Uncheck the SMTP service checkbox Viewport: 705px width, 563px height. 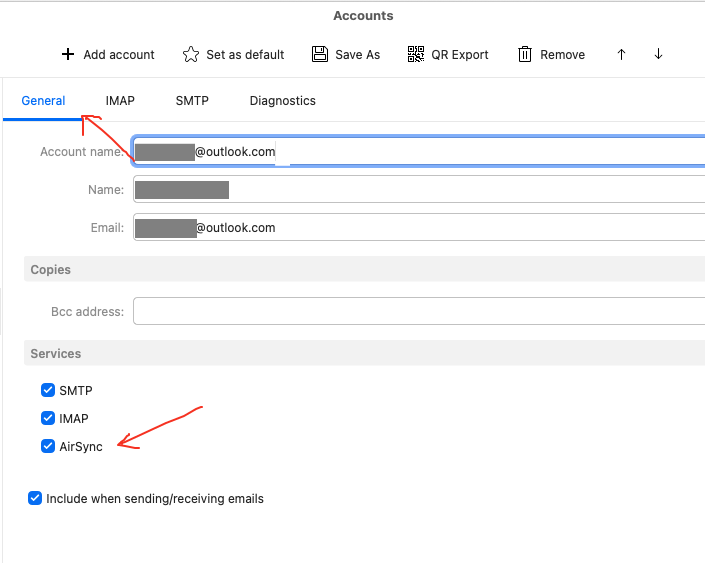coord(48,390)
